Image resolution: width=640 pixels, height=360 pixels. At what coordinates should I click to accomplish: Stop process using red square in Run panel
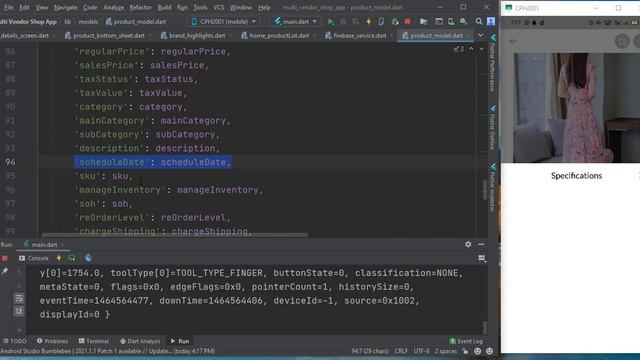pos(5,258)
